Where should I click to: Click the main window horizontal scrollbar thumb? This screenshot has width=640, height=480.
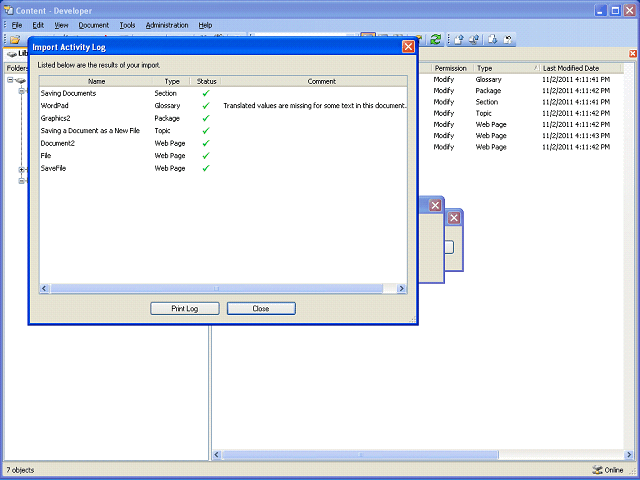point(360,455)
